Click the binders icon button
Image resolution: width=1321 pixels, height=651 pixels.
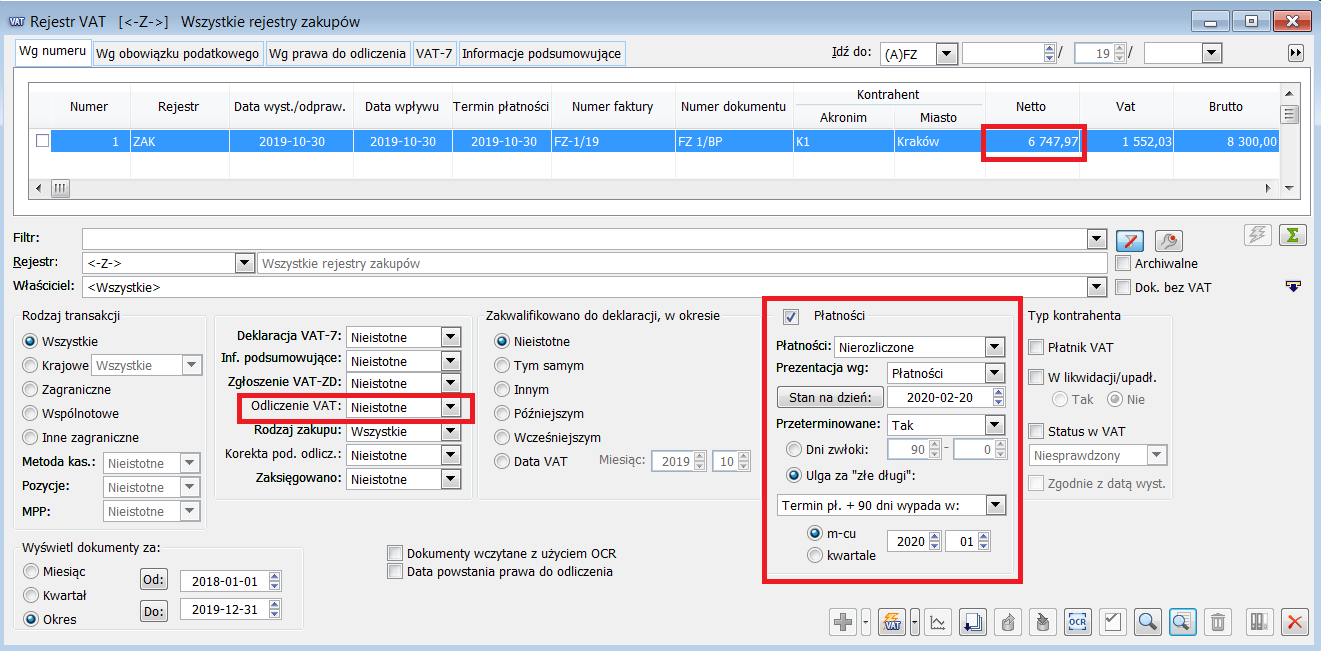point(1260,622)
